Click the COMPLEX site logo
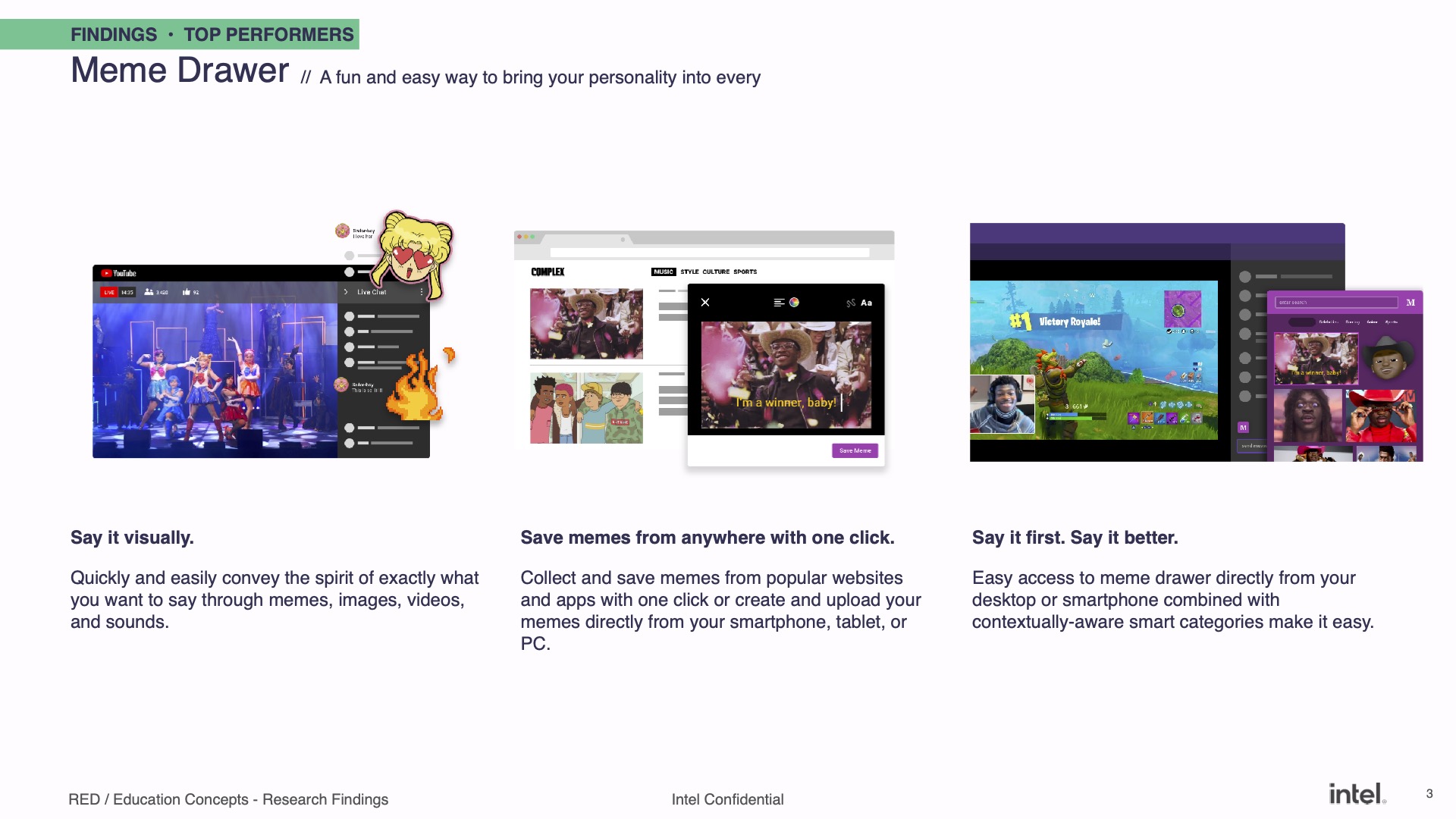Viewport: 1456px width, 819px height. coord(548,271)
